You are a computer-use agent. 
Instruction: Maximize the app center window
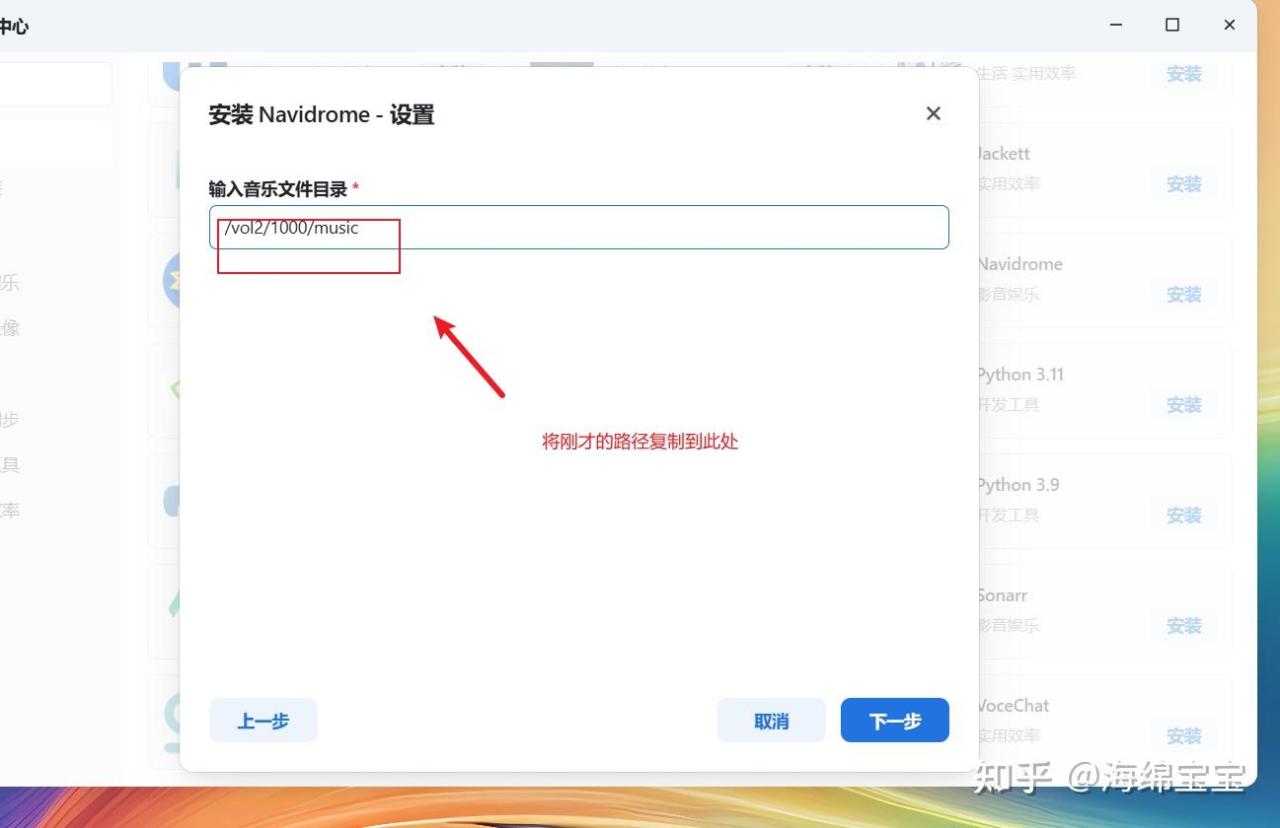pyautogui.click(x=1172, y=25)
